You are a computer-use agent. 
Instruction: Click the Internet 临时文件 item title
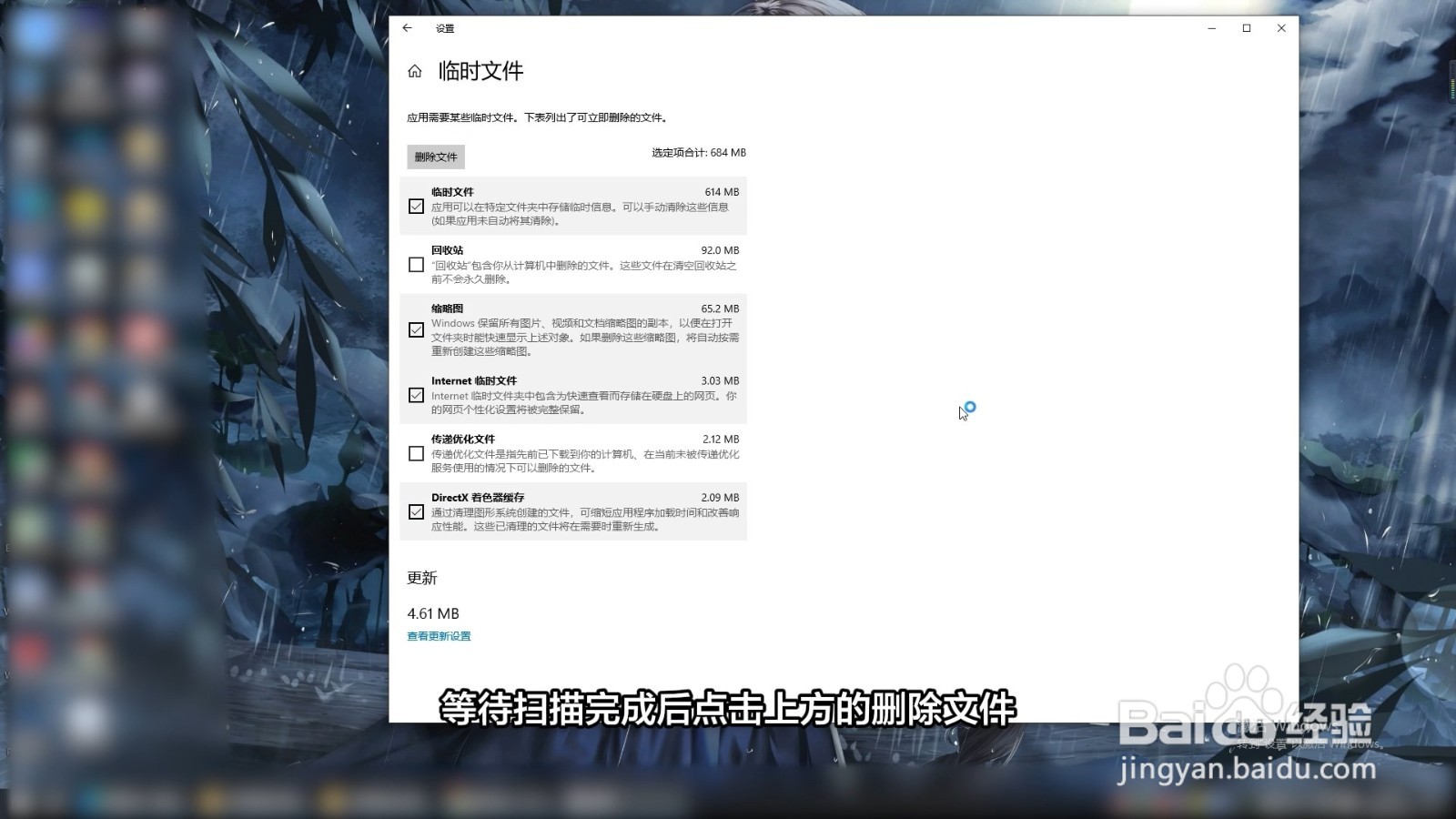coord(474,380)
